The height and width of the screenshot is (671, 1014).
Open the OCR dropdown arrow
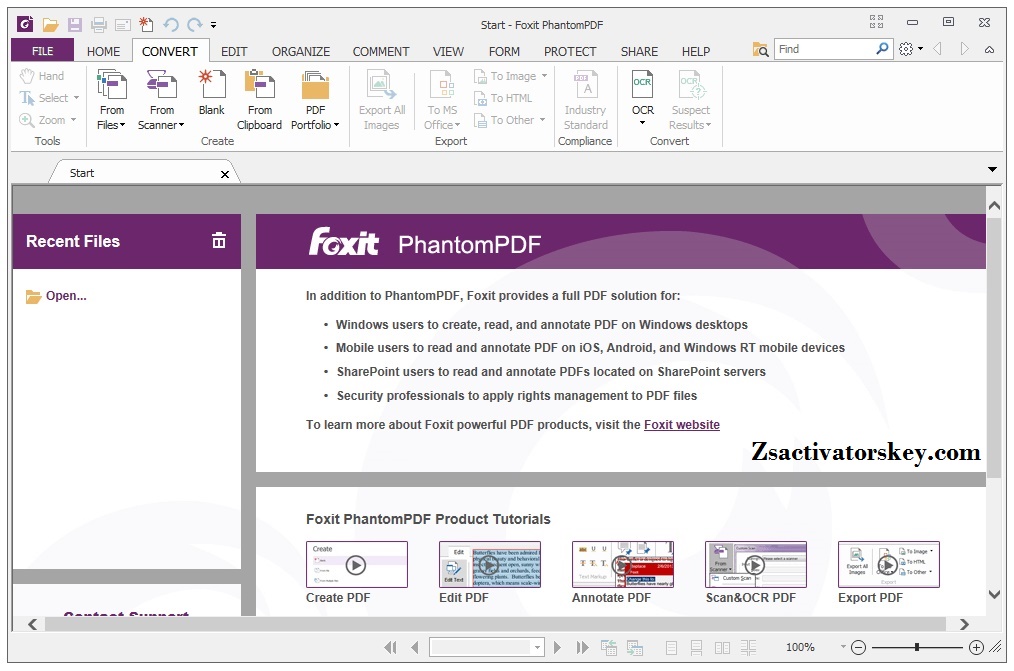642,123
